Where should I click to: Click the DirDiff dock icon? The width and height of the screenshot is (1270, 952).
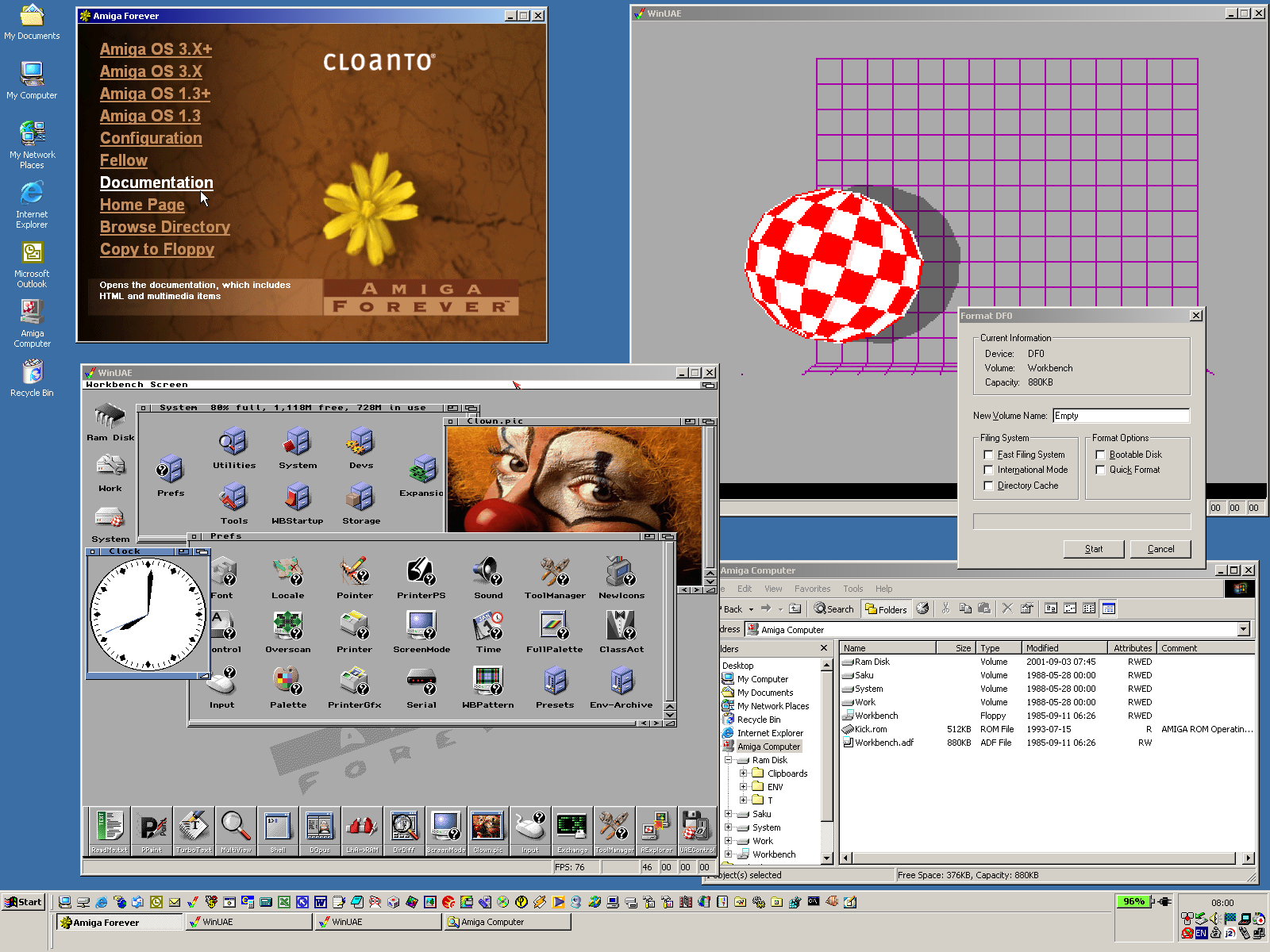tap(404, 831)
